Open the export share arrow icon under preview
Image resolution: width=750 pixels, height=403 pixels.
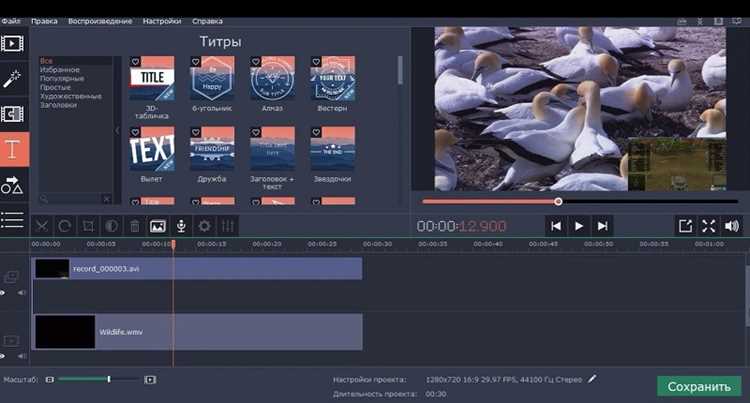pos(685,226)
